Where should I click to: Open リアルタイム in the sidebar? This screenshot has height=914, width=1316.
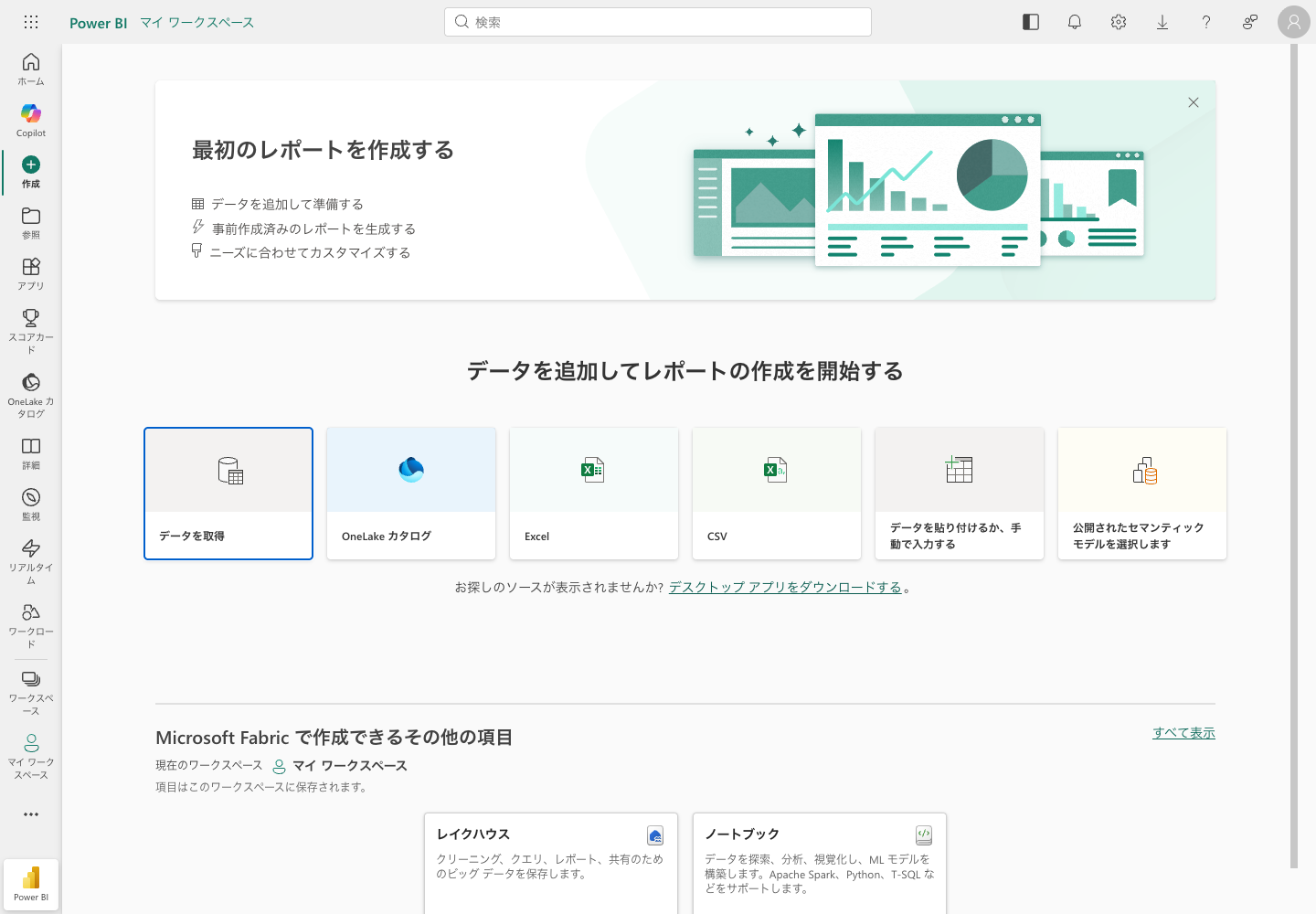click(x=31, y=561)
